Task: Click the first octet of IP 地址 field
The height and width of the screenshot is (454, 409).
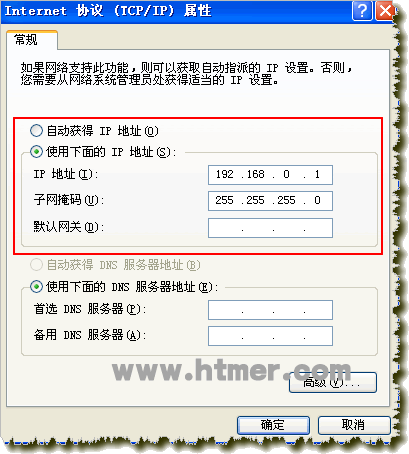Action: point(225,174)
